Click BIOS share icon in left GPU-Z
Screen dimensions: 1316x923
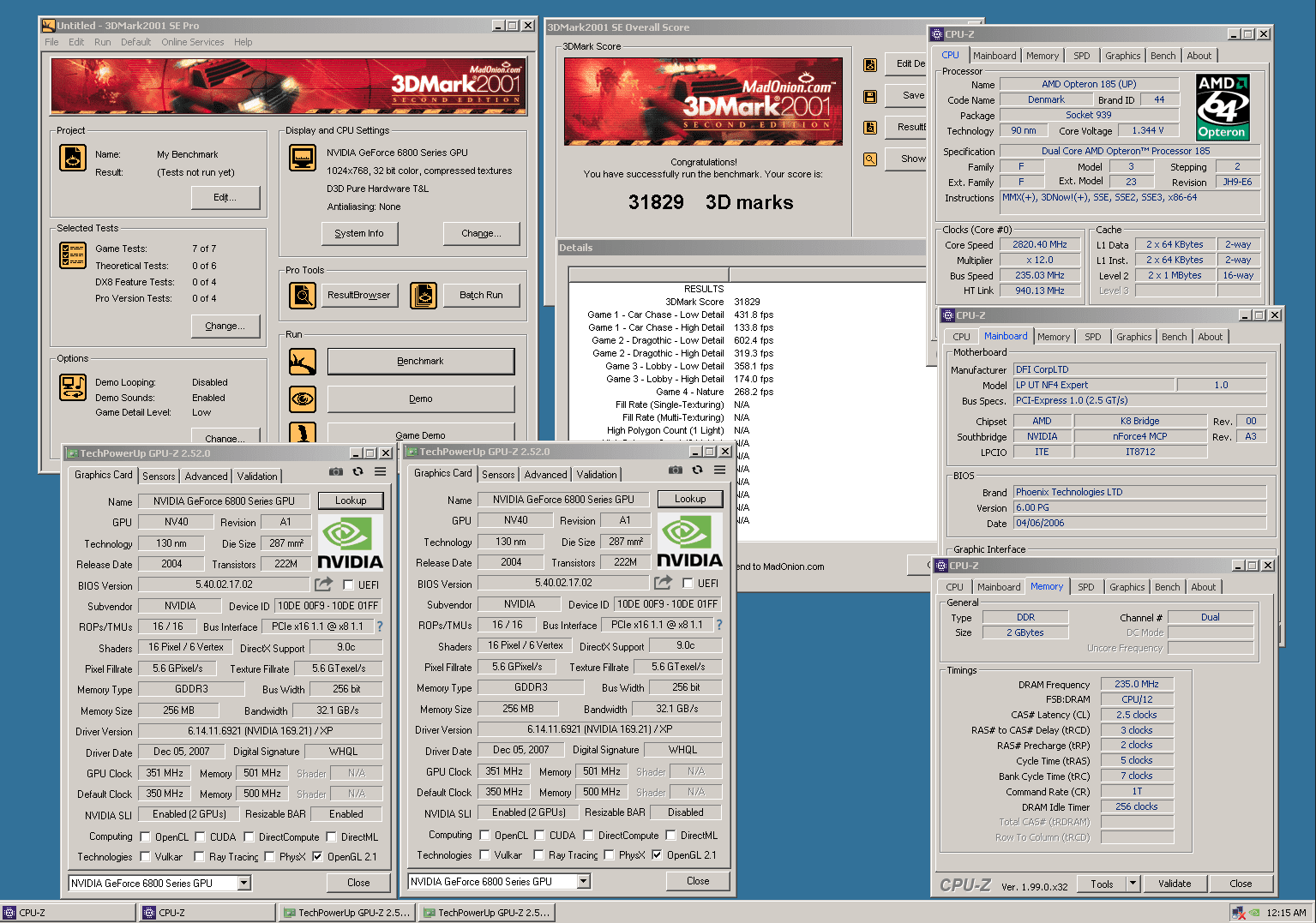coord(323,584)
